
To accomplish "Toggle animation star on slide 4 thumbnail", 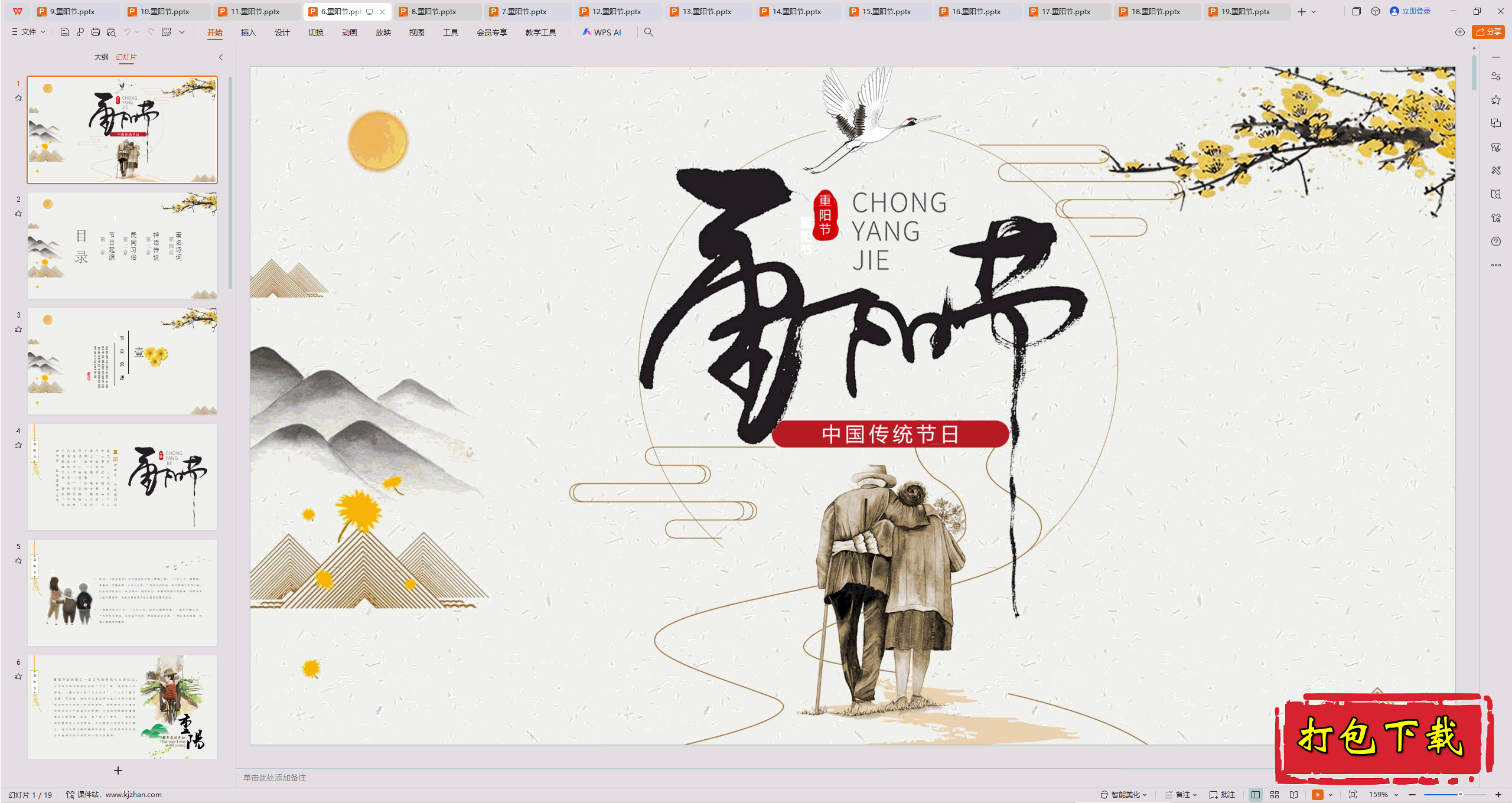I will point(18,445).
